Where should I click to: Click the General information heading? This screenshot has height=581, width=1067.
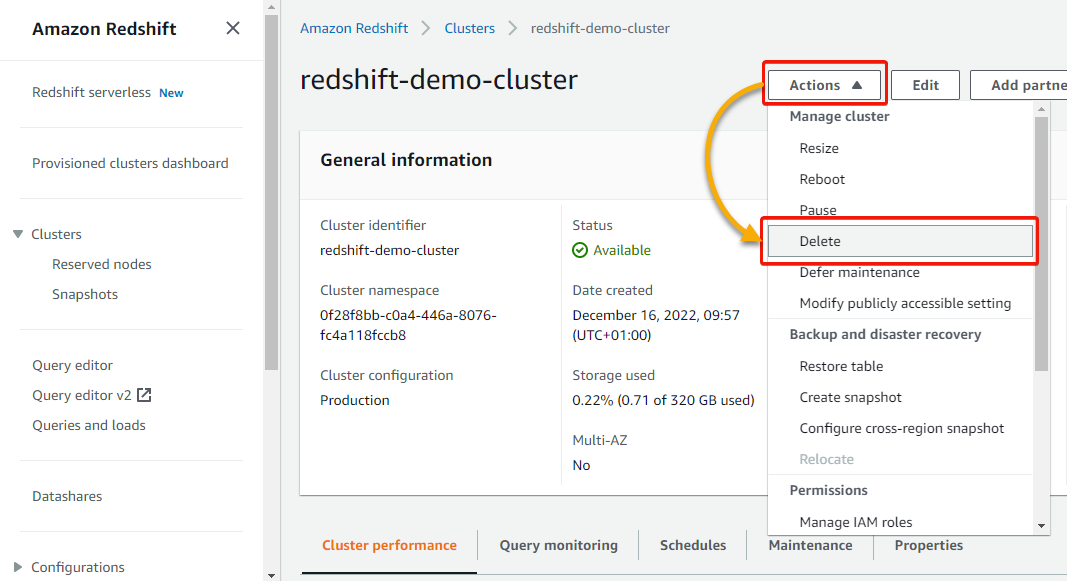click(x=406, y=160)
